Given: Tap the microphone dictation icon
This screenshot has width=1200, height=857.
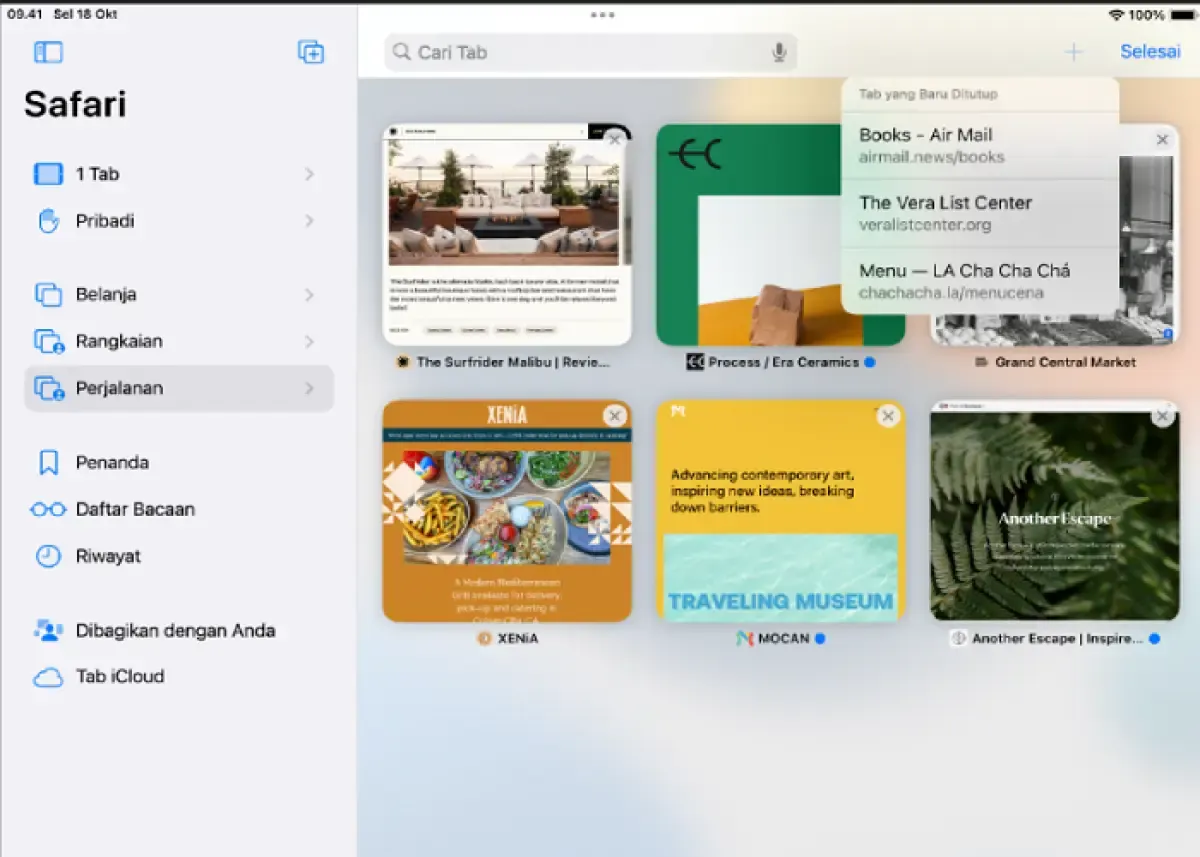Looking at the screenshot, I should [x=779, y=52].
